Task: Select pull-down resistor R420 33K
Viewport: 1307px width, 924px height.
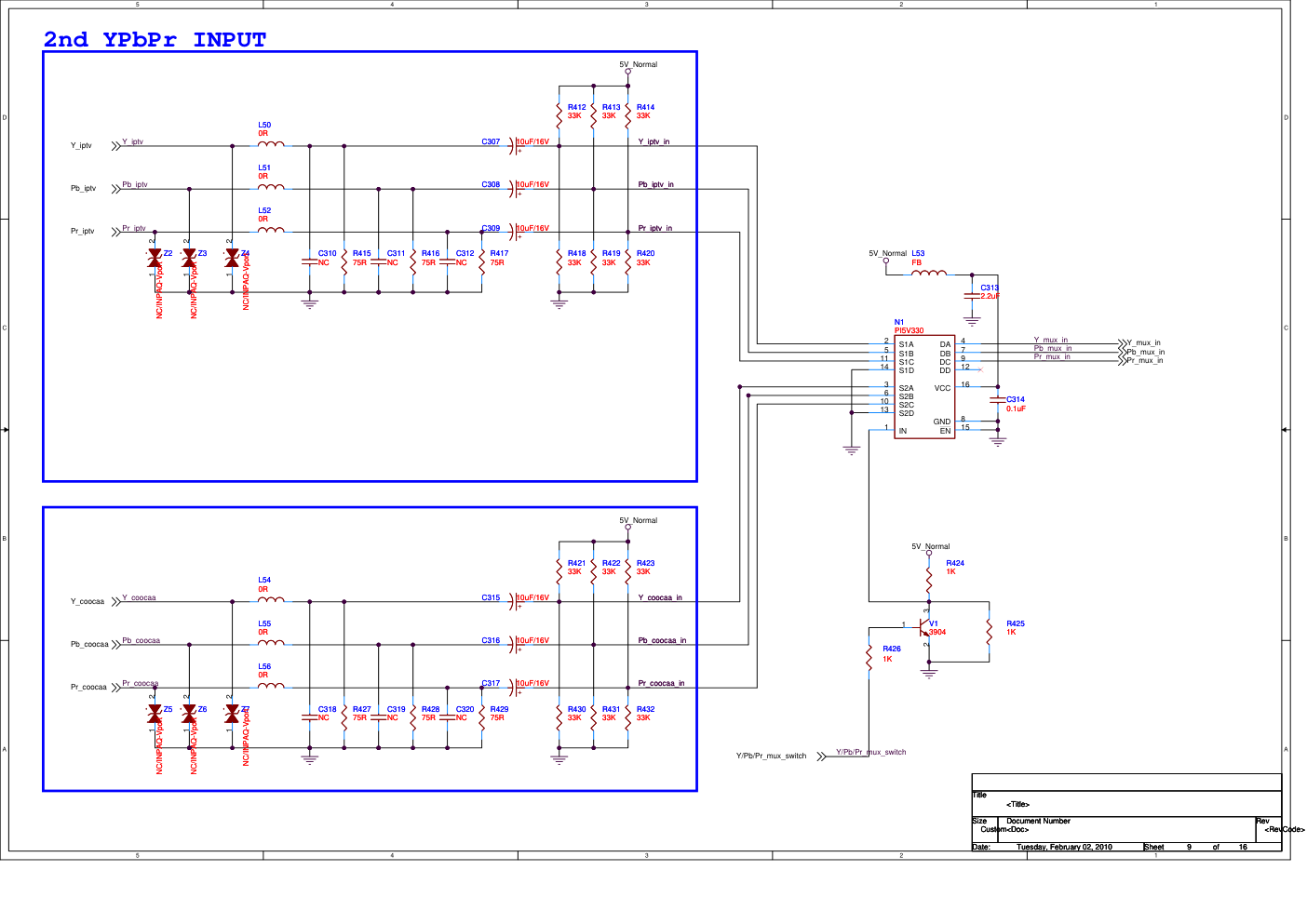Action: click(628, 261)
